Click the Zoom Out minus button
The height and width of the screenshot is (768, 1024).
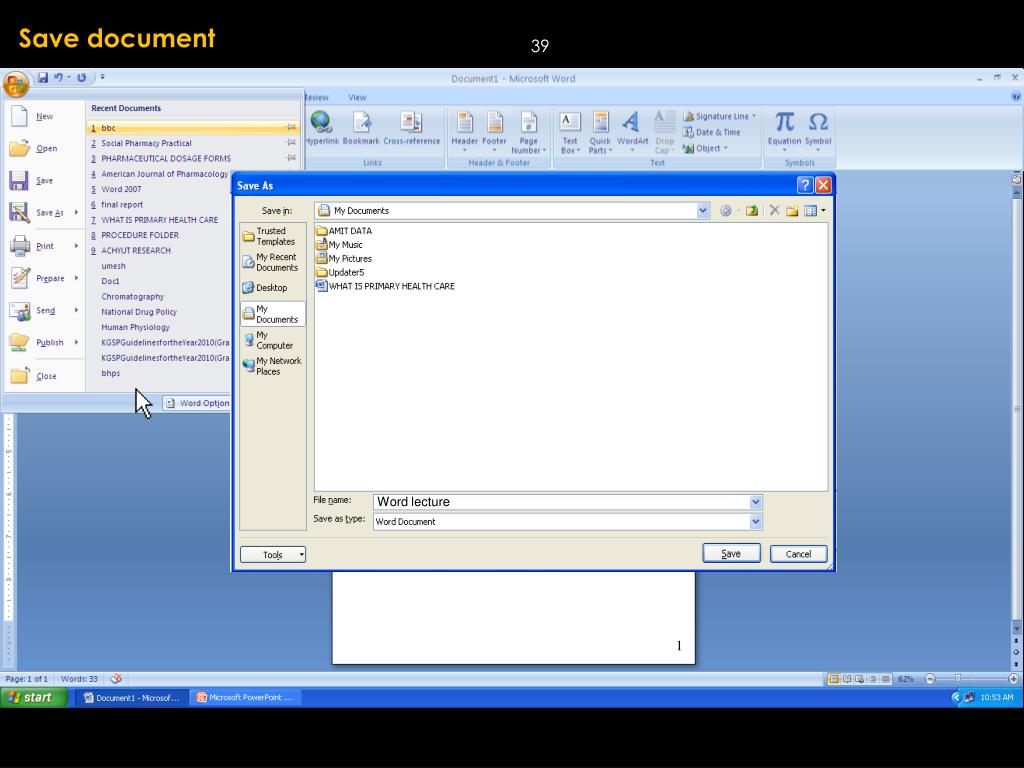930,679
